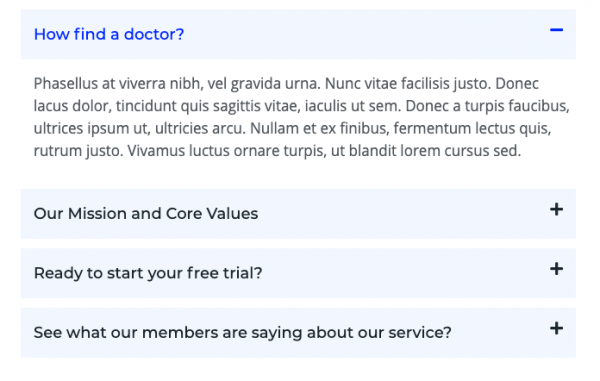Viewport: 600px width, 381px height.
Task: Click the Ready to start your free trial? title
Action: tap(148, 273)
